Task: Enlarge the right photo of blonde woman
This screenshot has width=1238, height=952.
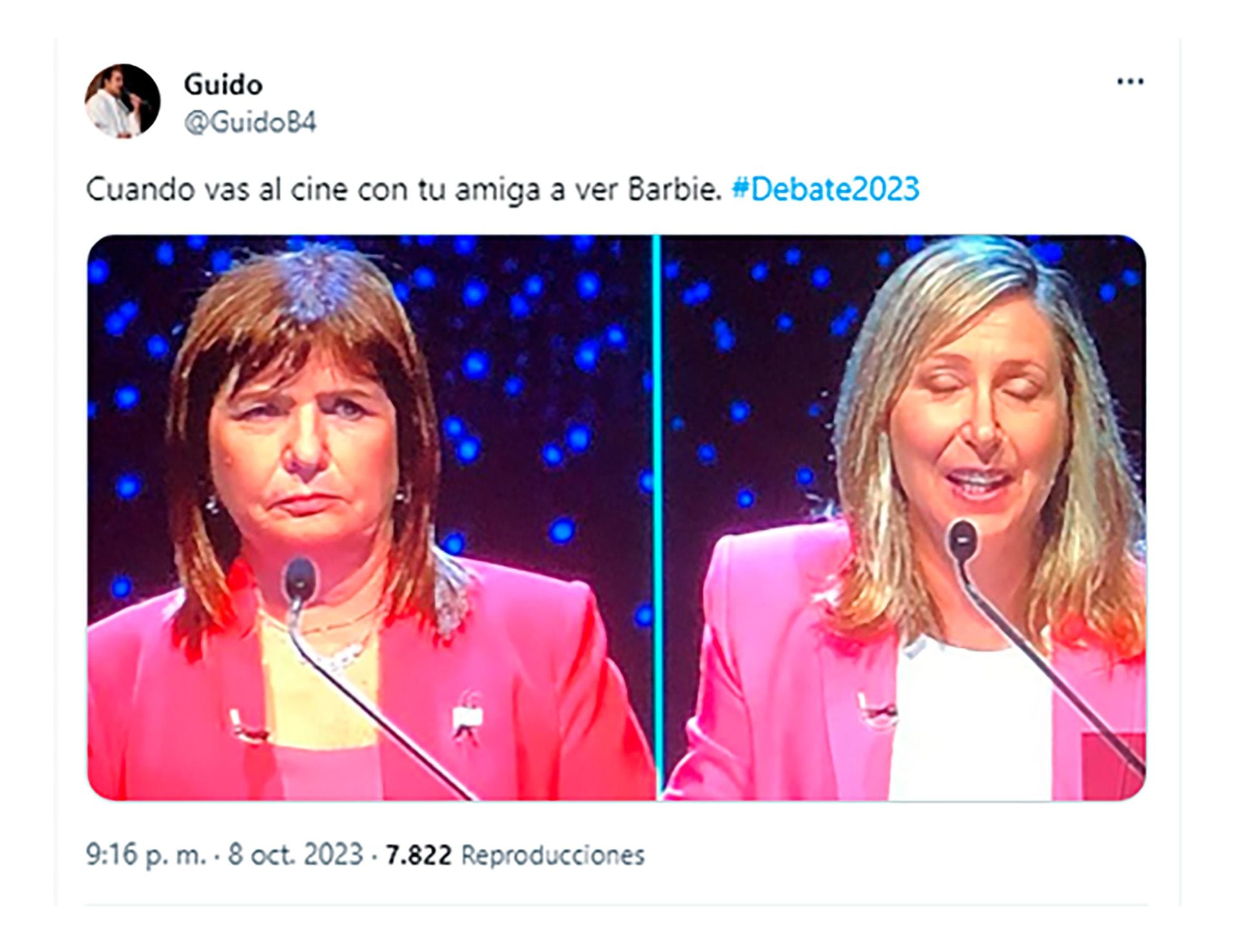Action: tap(903, 518)
